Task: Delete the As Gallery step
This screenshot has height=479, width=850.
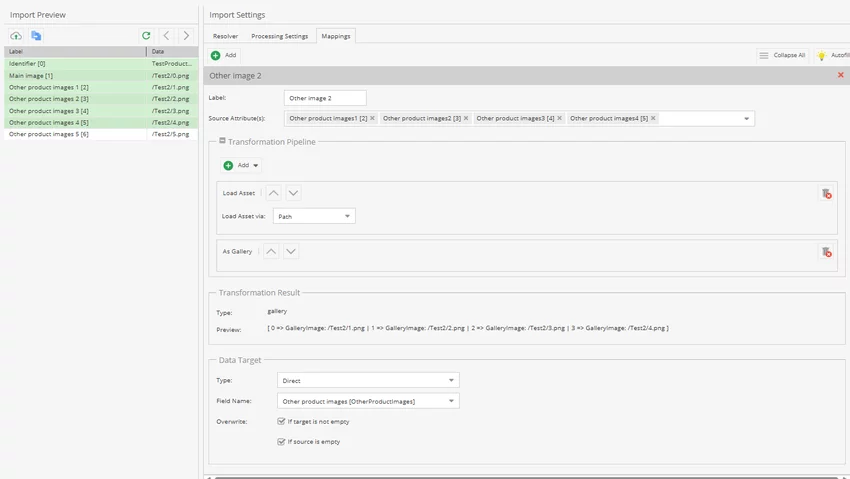Action: 826,252
